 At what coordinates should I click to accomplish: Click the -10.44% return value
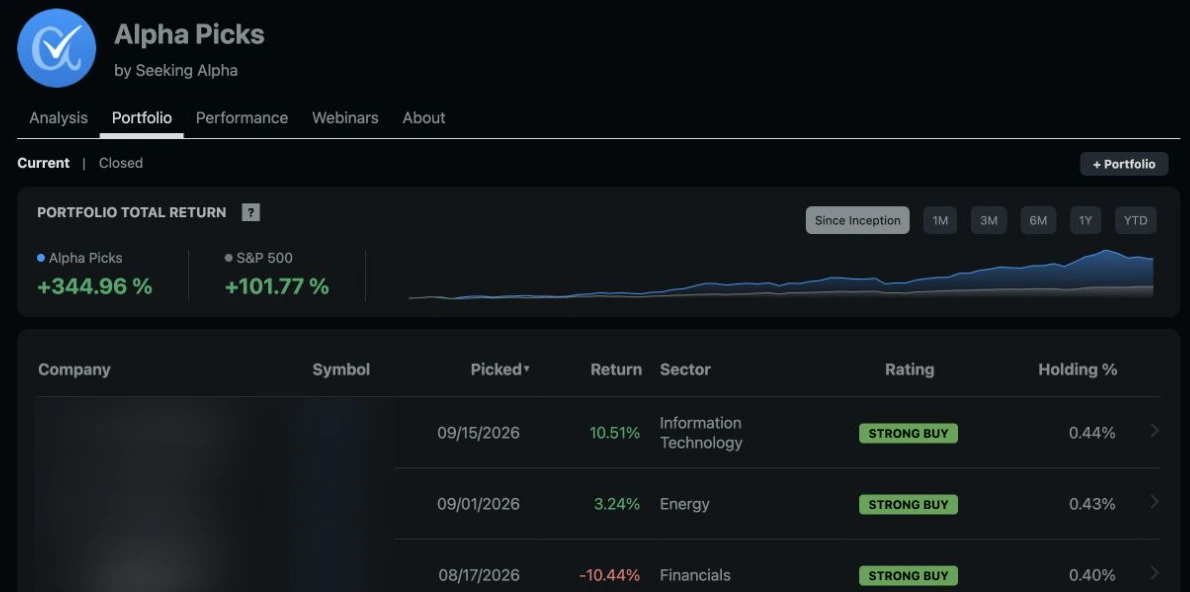click(609, 575)
